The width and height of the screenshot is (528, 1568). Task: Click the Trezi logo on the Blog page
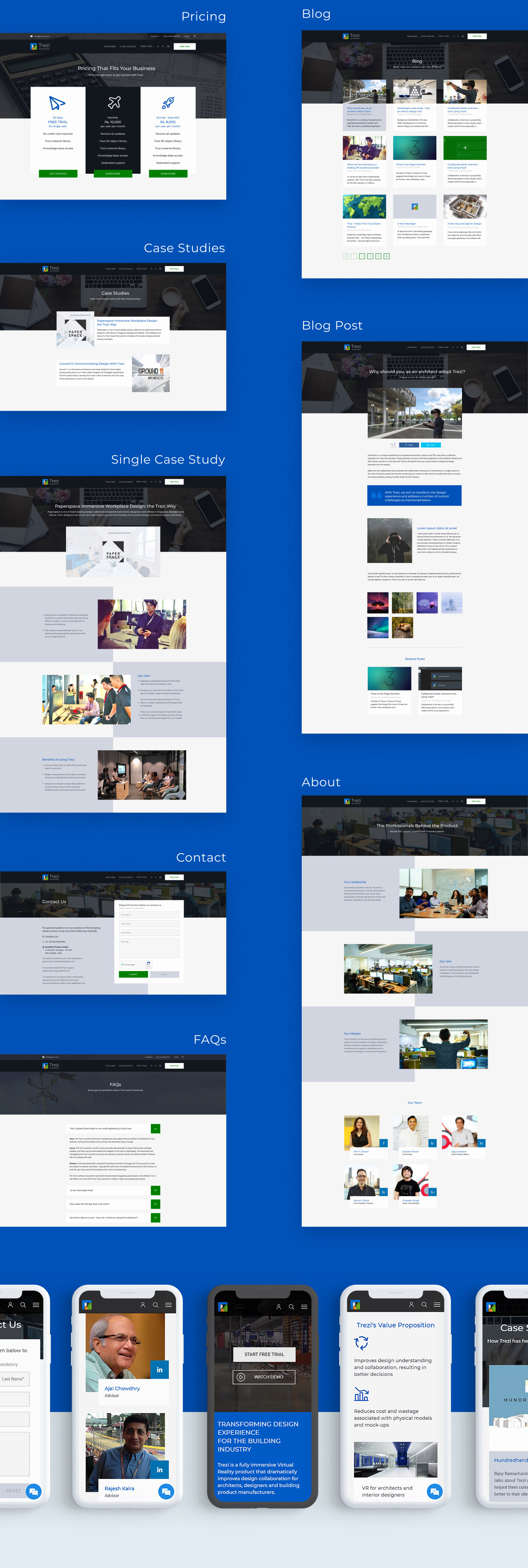(x=351, y=37)
